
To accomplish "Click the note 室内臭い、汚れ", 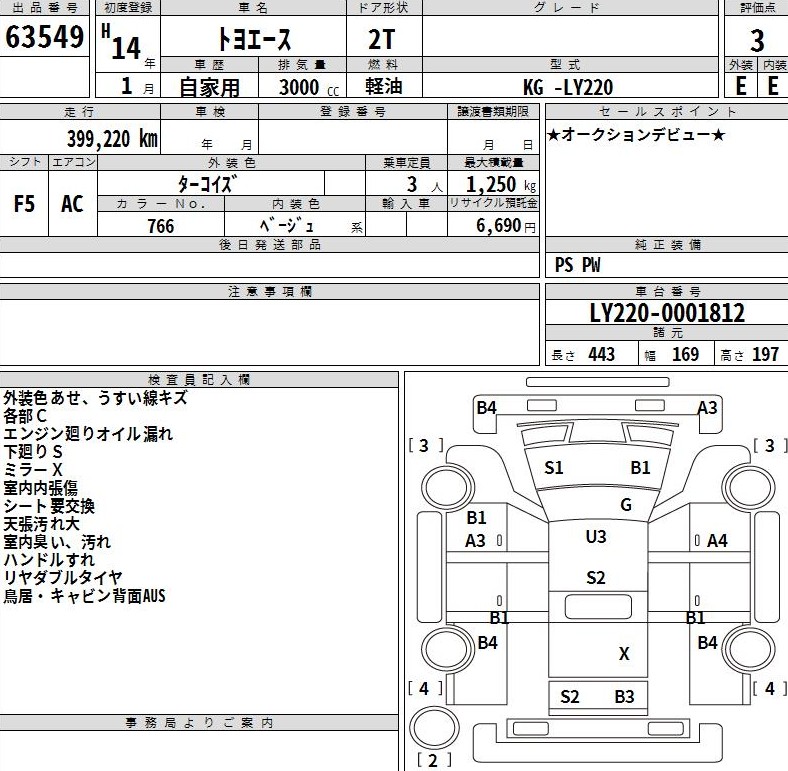I will tap(57, 542).
